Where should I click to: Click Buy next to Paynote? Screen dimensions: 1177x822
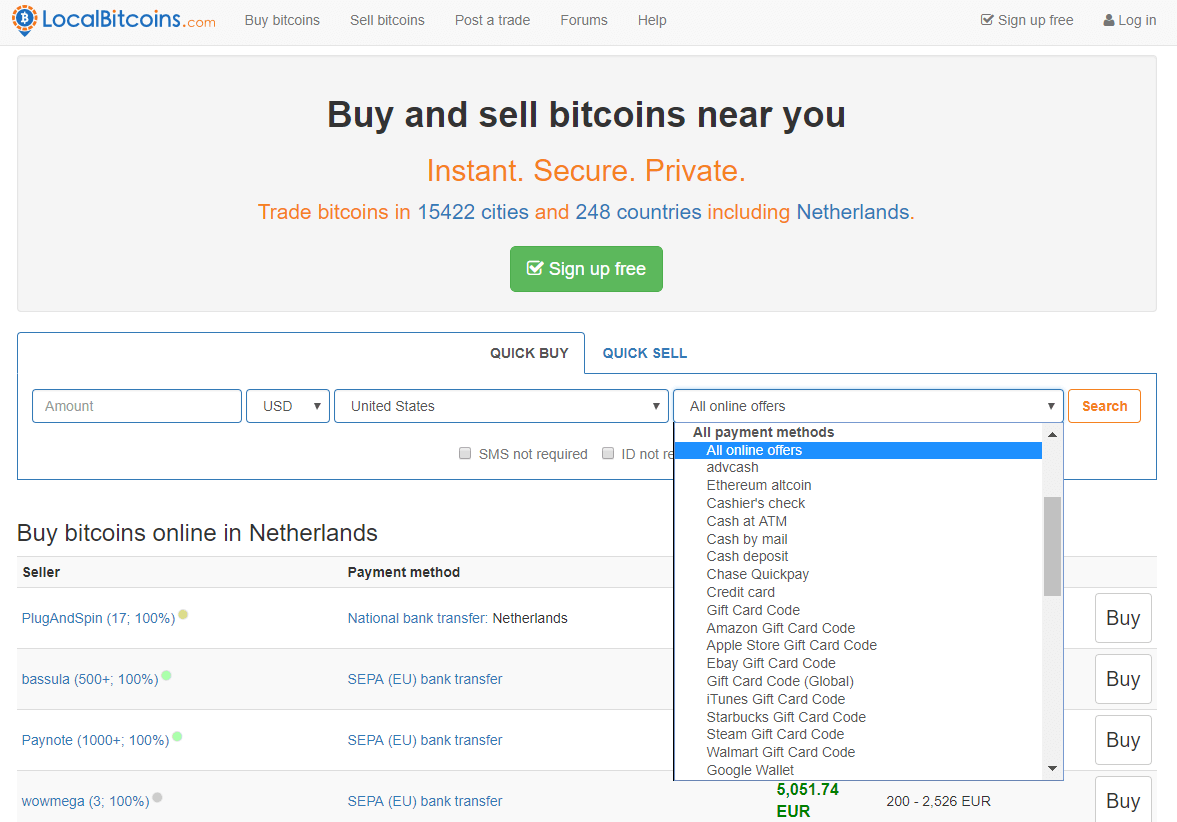[1122, 740]
